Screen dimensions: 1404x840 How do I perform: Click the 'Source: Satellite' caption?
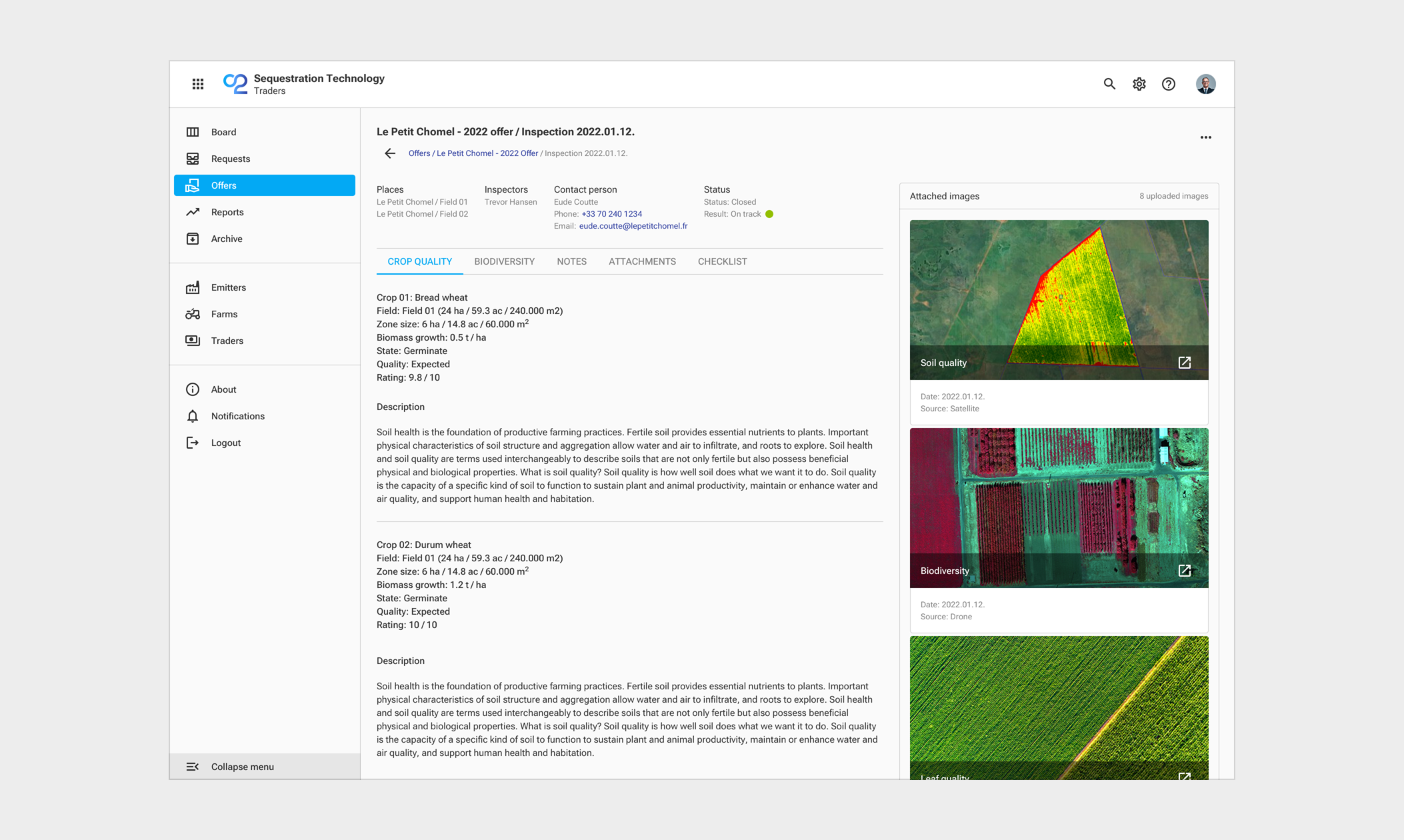coord(950,409)
